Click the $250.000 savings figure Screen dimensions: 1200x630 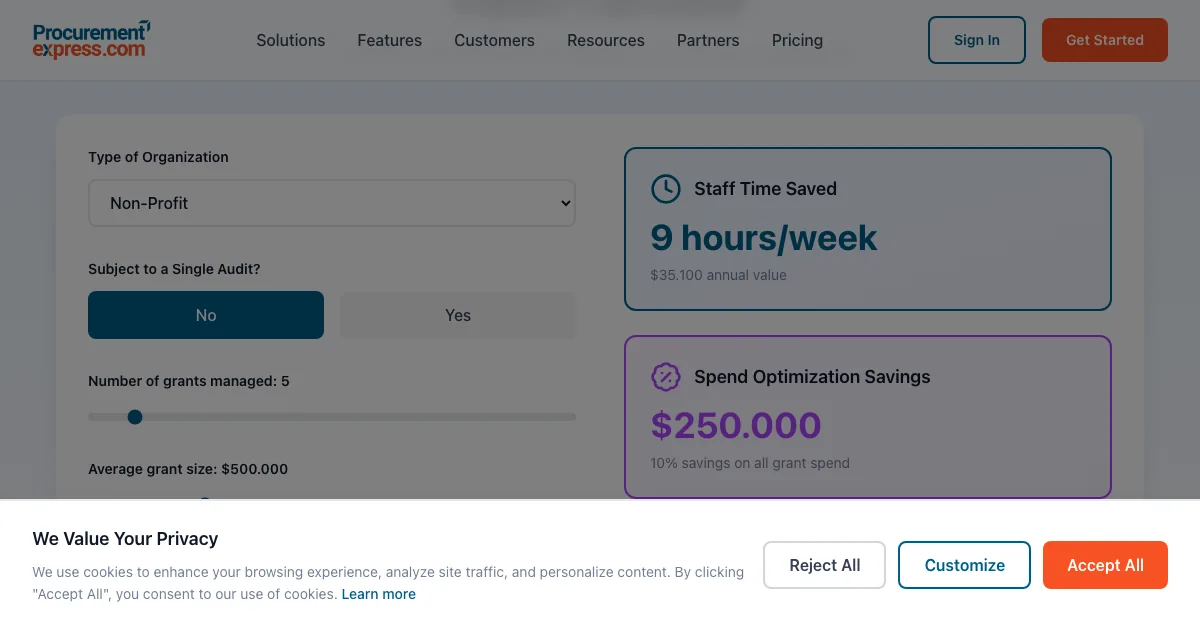tap(735, 426)
